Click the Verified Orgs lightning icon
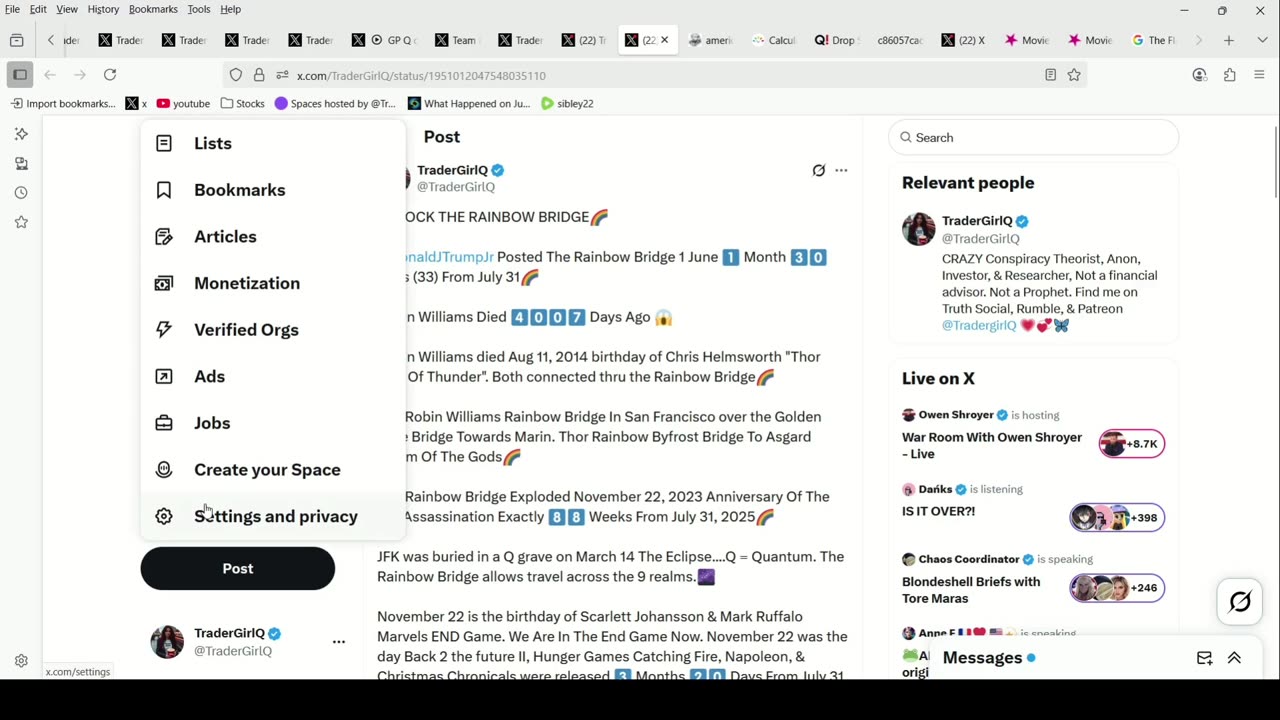This screenshot has height=720, width=1280. (x=164, y=330)
